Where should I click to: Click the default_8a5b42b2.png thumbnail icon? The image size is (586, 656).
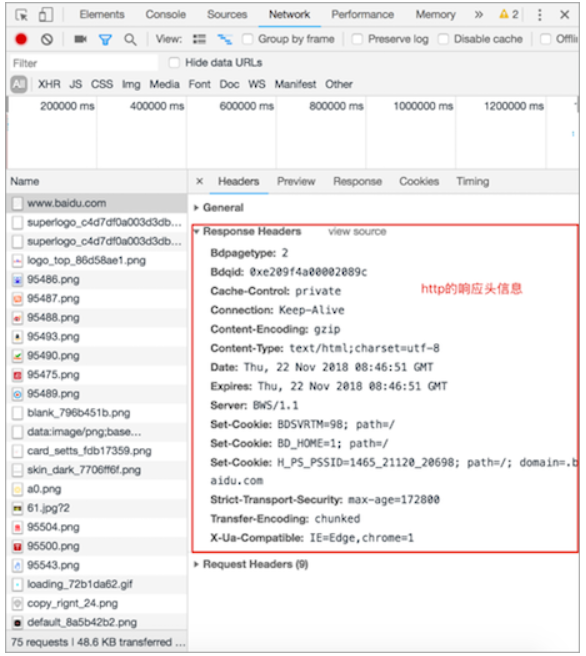point(17,623)
